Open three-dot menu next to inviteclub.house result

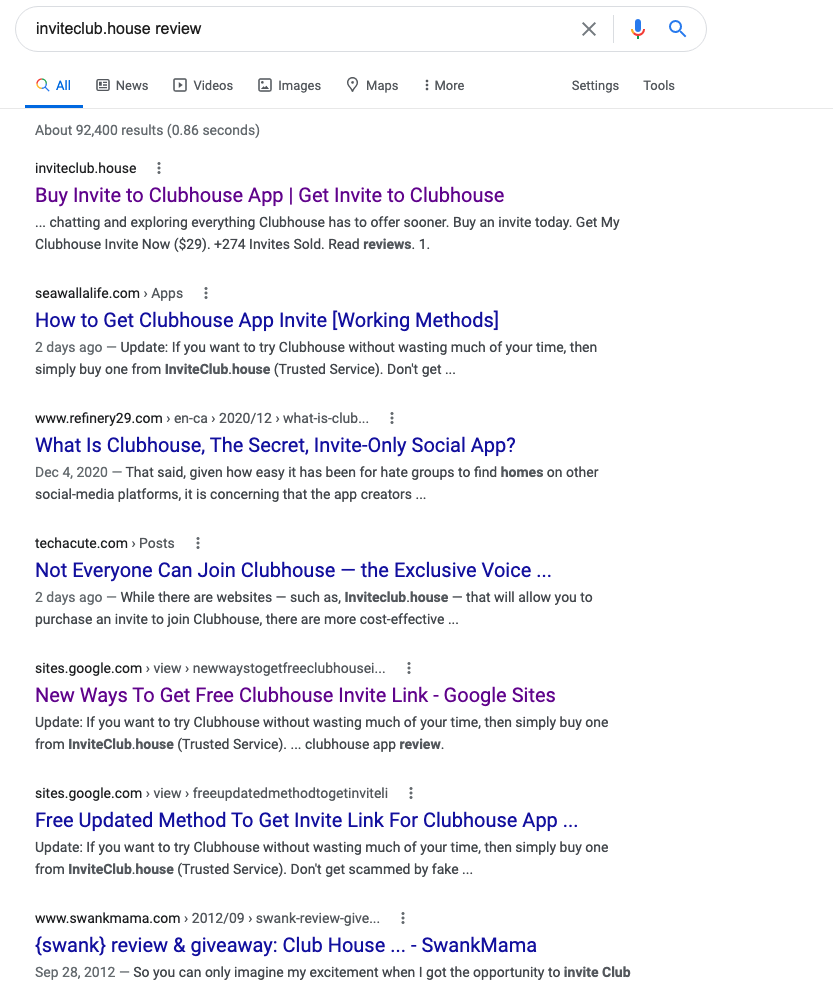click(159, 168)
